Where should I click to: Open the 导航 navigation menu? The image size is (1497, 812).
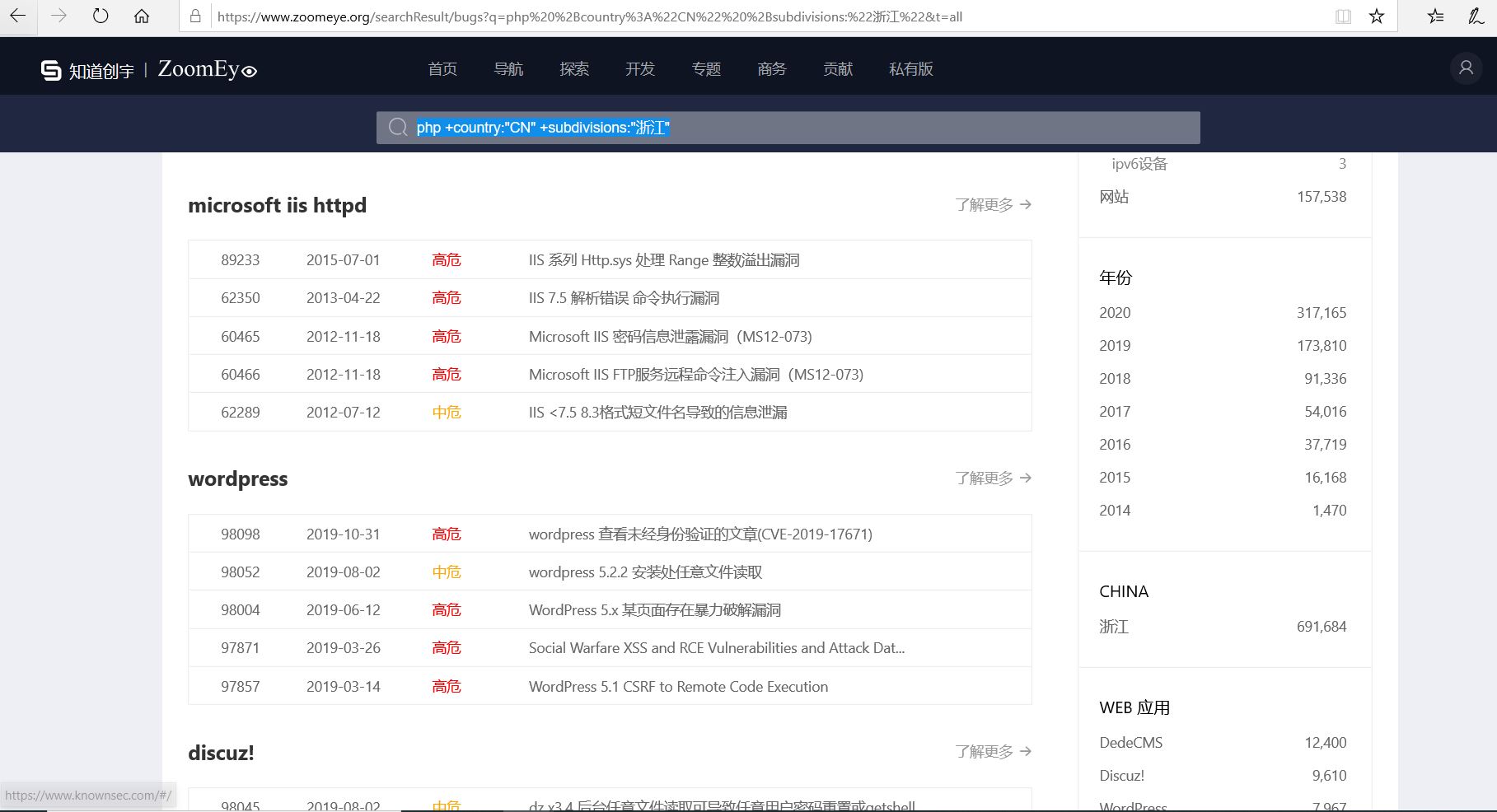pos(508,69)
